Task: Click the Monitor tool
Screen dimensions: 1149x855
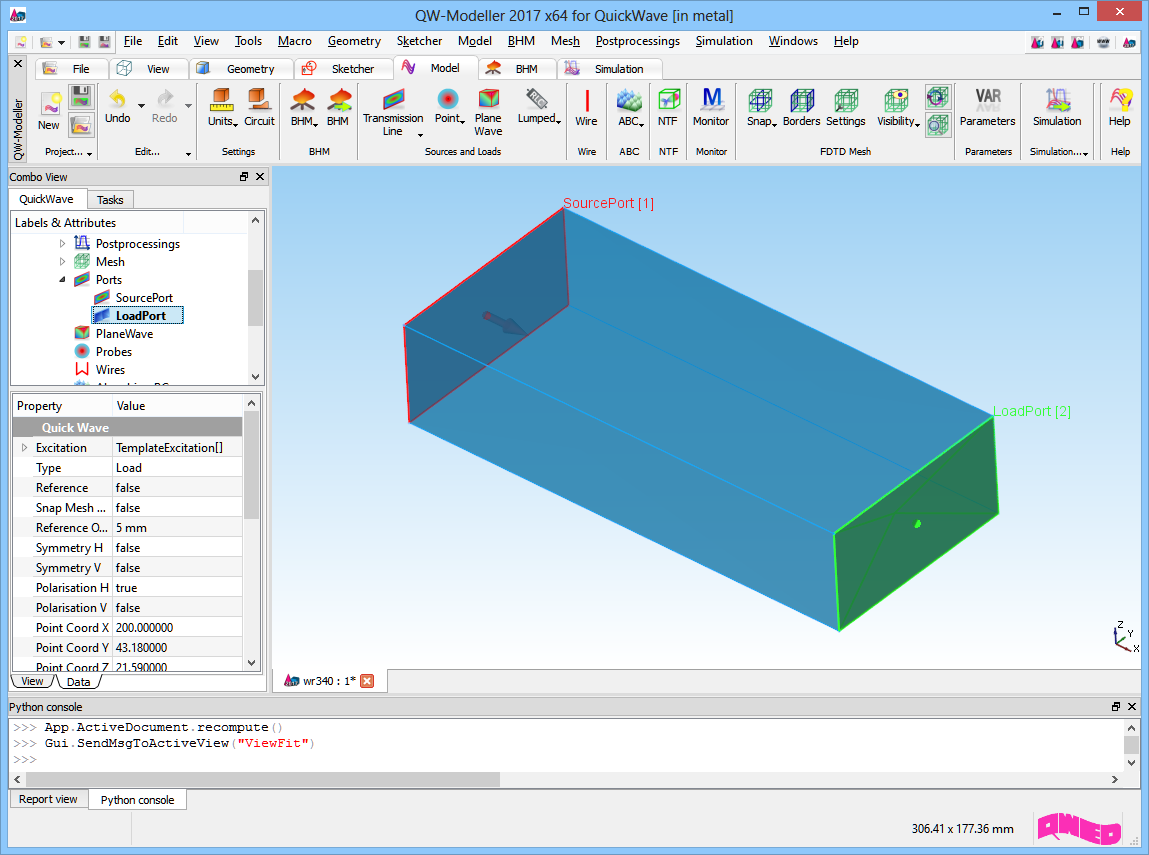Action: (x=711, y=107)
